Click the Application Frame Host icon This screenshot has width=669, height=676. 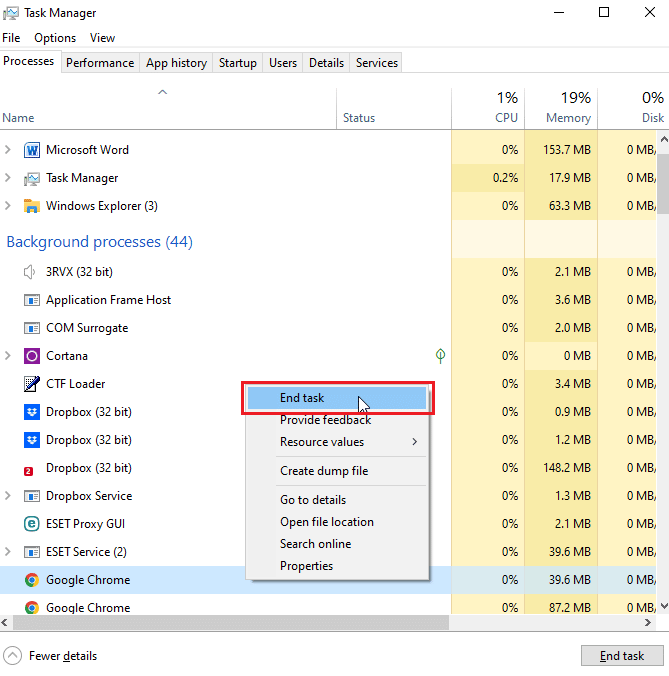[31, 300]
